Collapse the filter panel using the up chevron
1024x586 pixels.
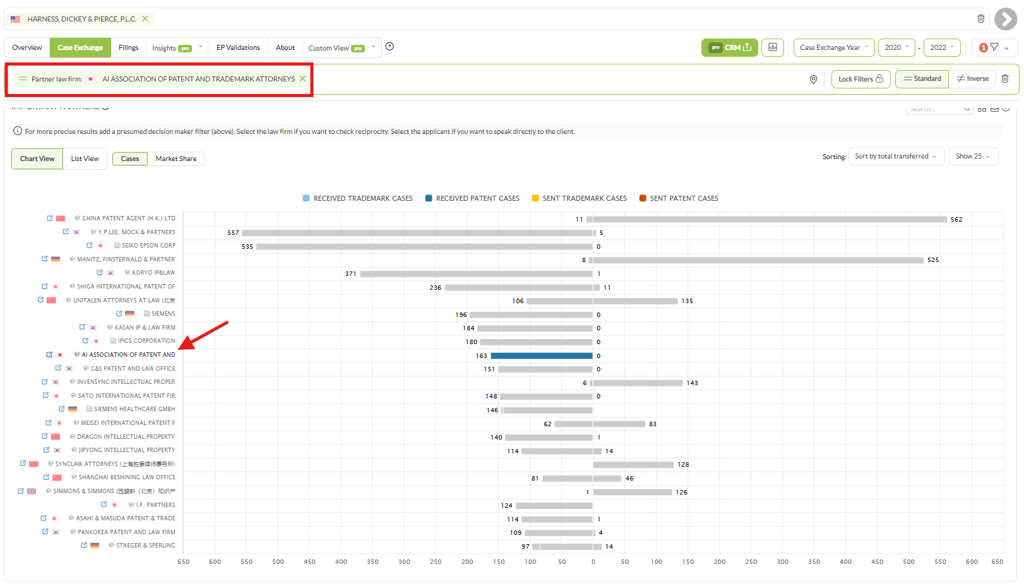[1006, 48]
